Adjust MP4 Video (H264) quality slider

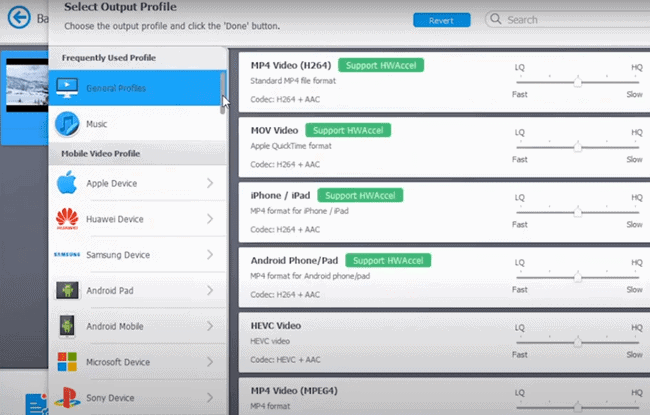(x=577, y=82)
